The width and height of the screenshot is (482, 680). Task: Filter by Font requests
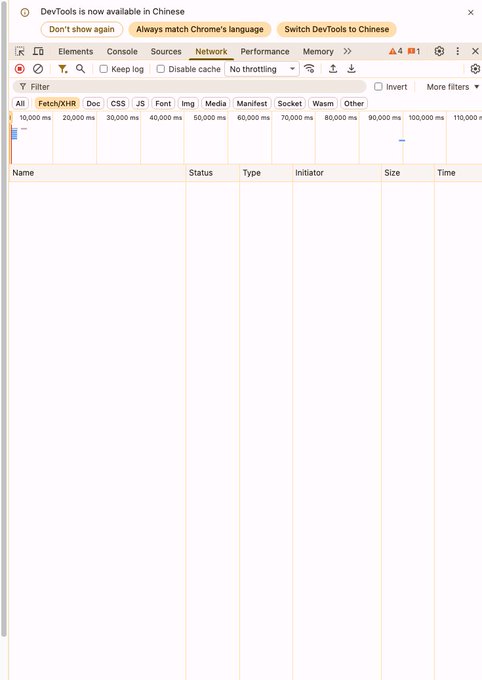163,104
